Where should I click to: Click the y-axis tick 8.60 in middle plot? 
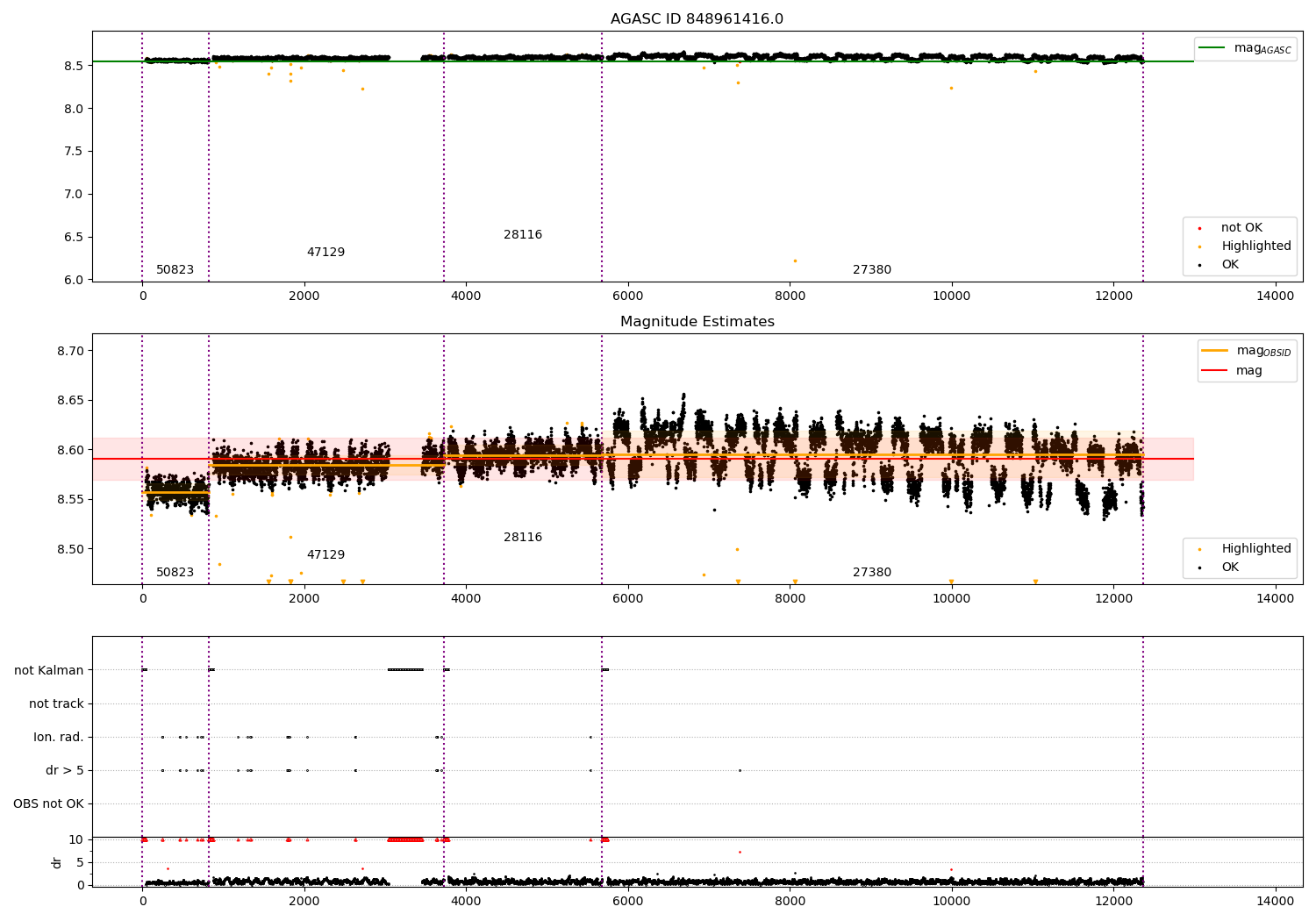click(70, 451)
